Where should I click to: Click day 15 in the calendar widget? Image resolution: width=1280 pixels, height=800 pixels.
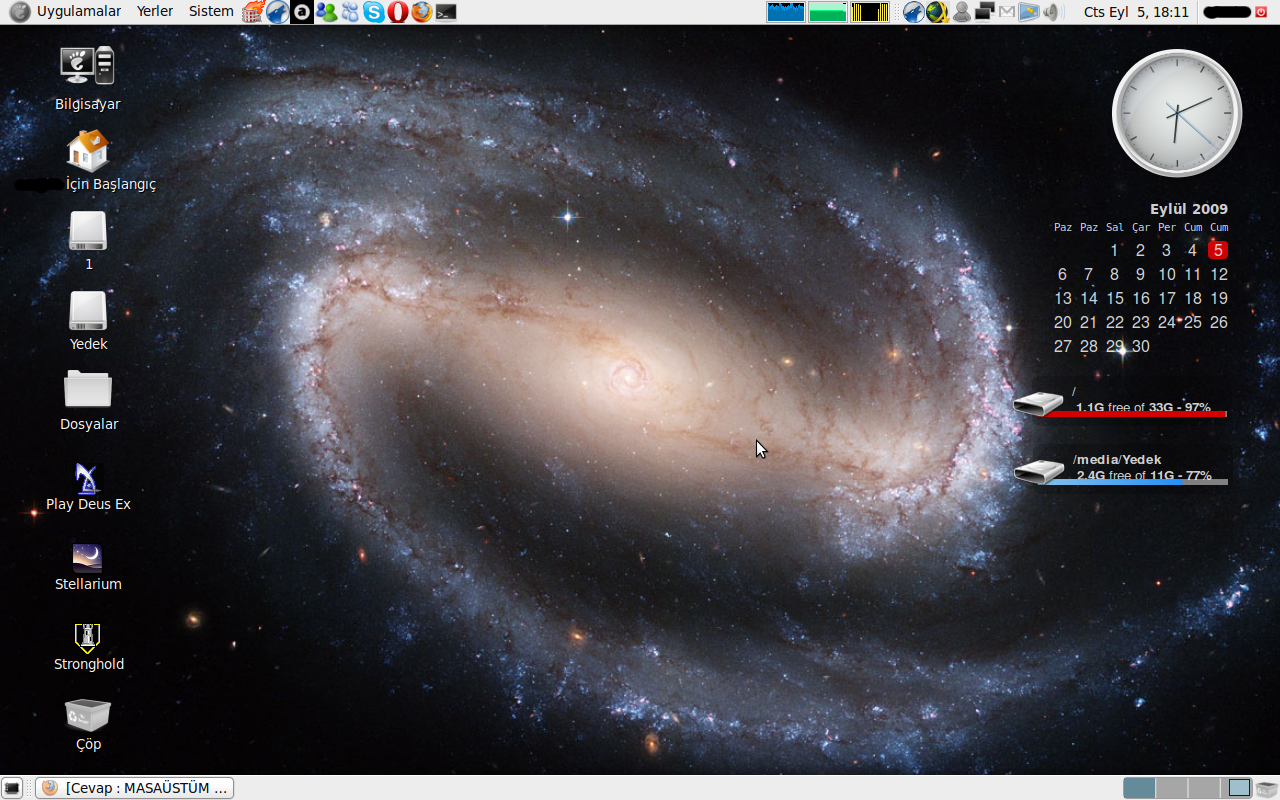(x=1115, y=298)
